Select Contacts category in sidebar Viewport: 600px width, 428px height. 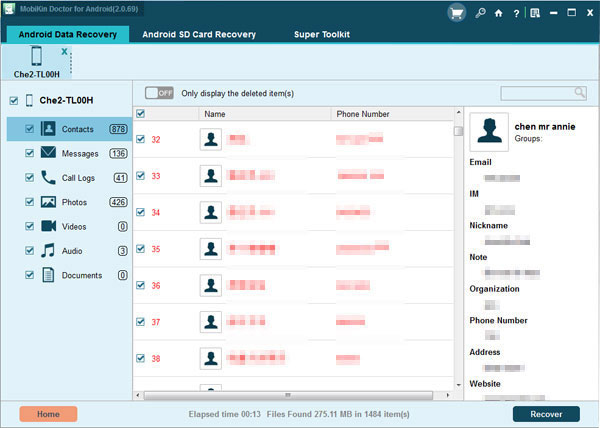(x=77, y=129)
